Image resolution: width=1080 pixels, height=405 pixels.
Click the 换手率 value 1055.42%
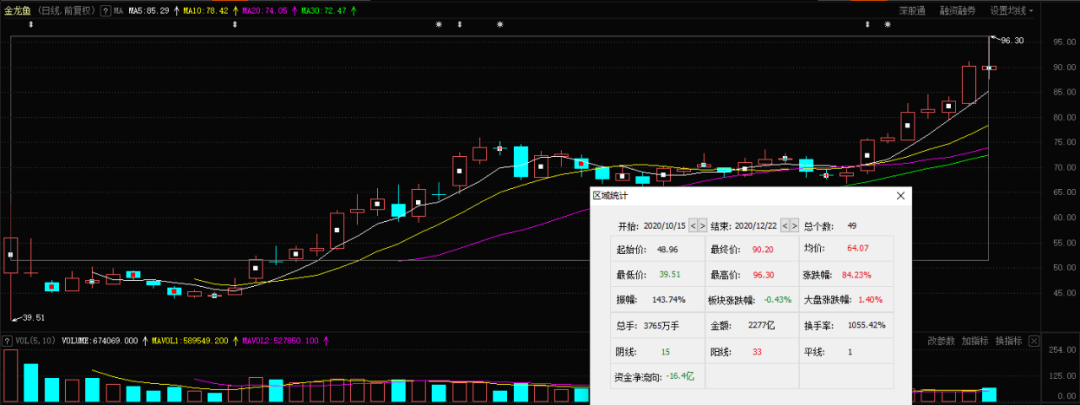868,325
